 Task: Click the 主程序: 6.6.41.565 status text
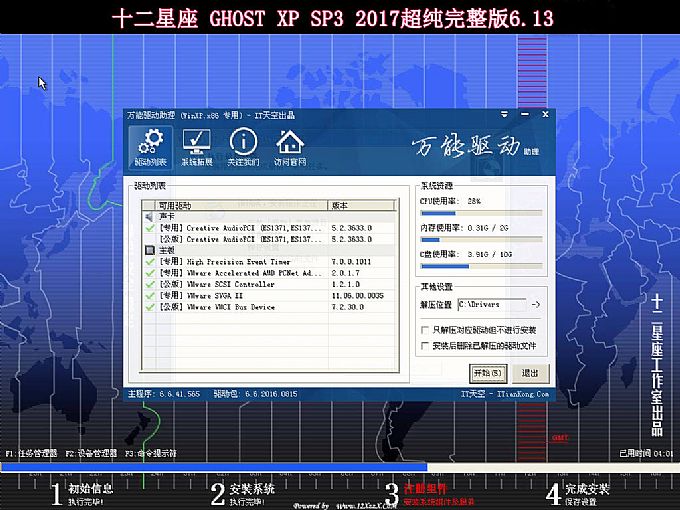pos(164,394)
